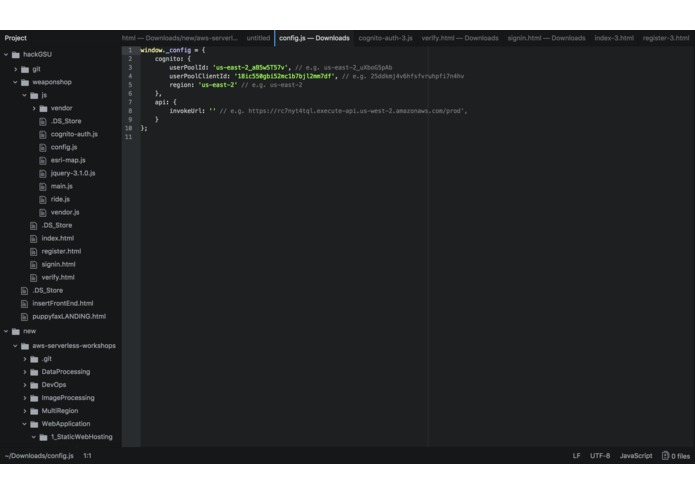Click the DataProcessing folder icon
This screenshot has width=695, height=494.
pos(34,372)
